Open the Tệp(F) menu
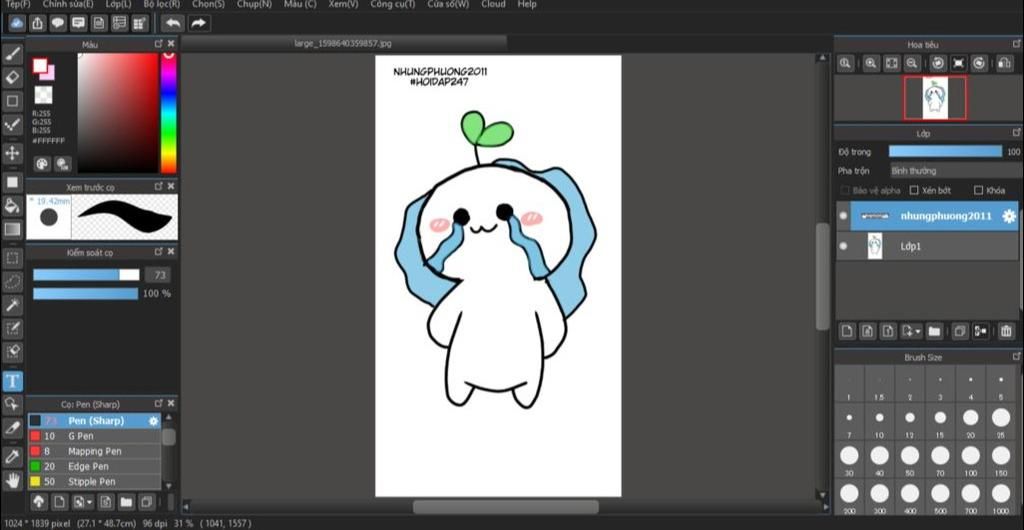Viewport: 1024px width, 530px height. (x=18, y=4)
